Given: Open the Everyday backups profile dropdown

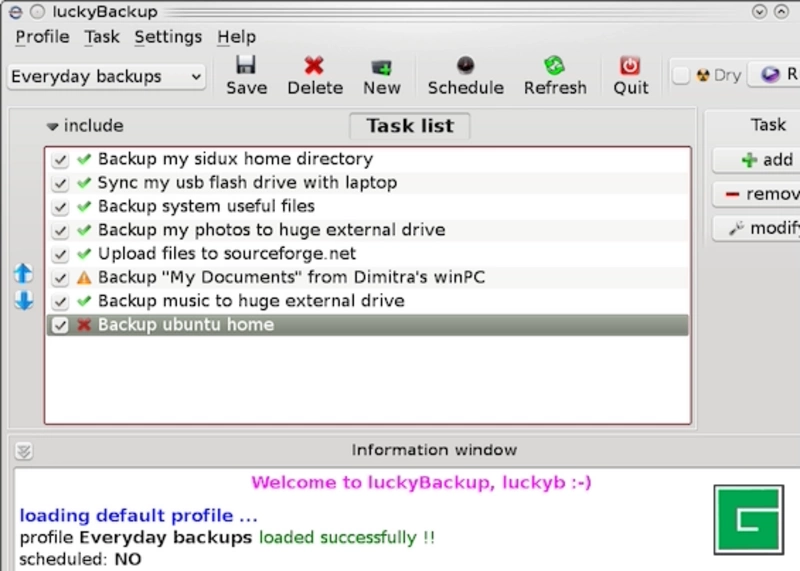Looking at the screenshot, I should coord(106,76).
